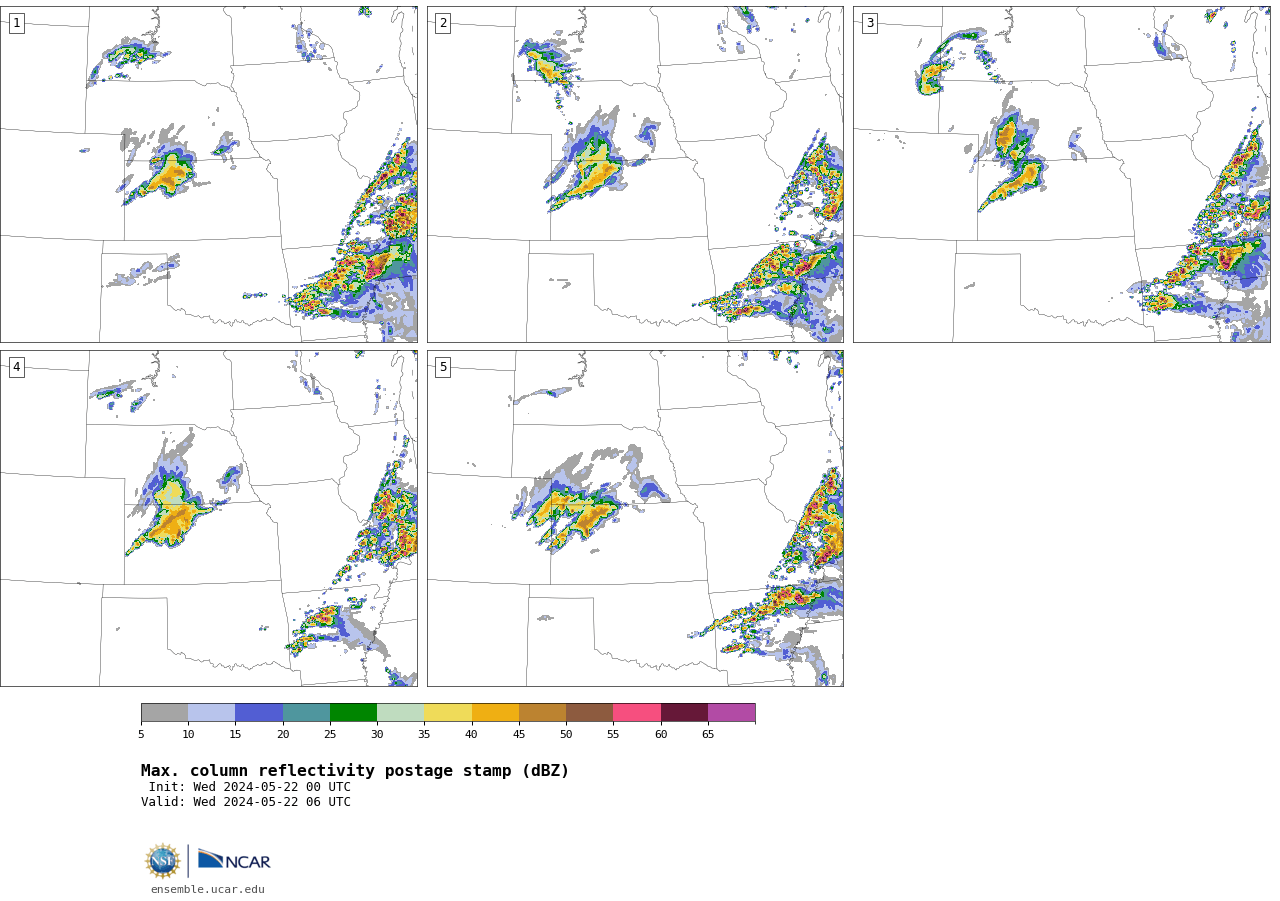
Task: Open ensemble member 2 reflectivity map
Action: 635,174
